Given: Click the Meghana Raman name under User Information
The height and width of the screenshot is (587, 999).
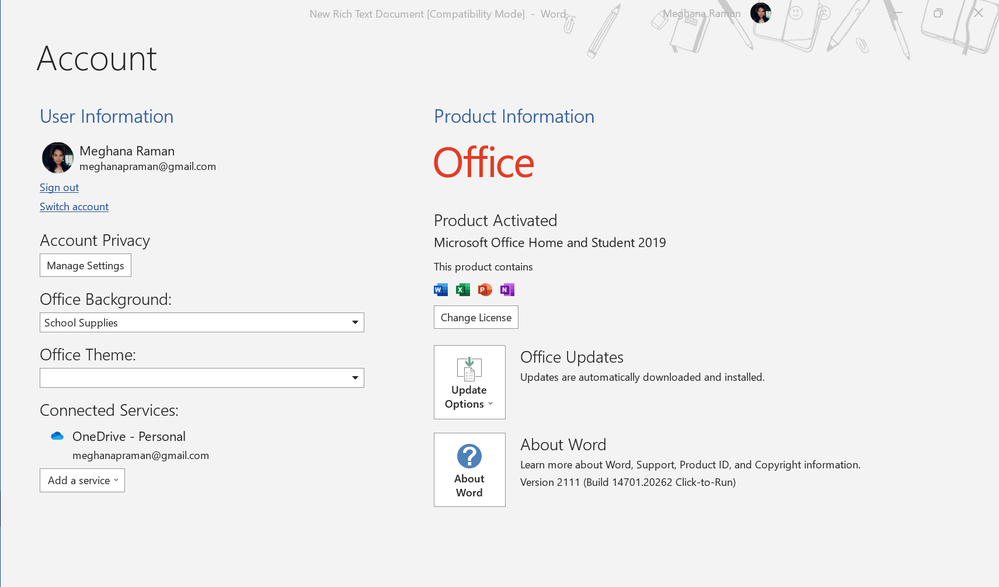Looking at the screenshot, I should pyautogui.click(x=127, y=151).
